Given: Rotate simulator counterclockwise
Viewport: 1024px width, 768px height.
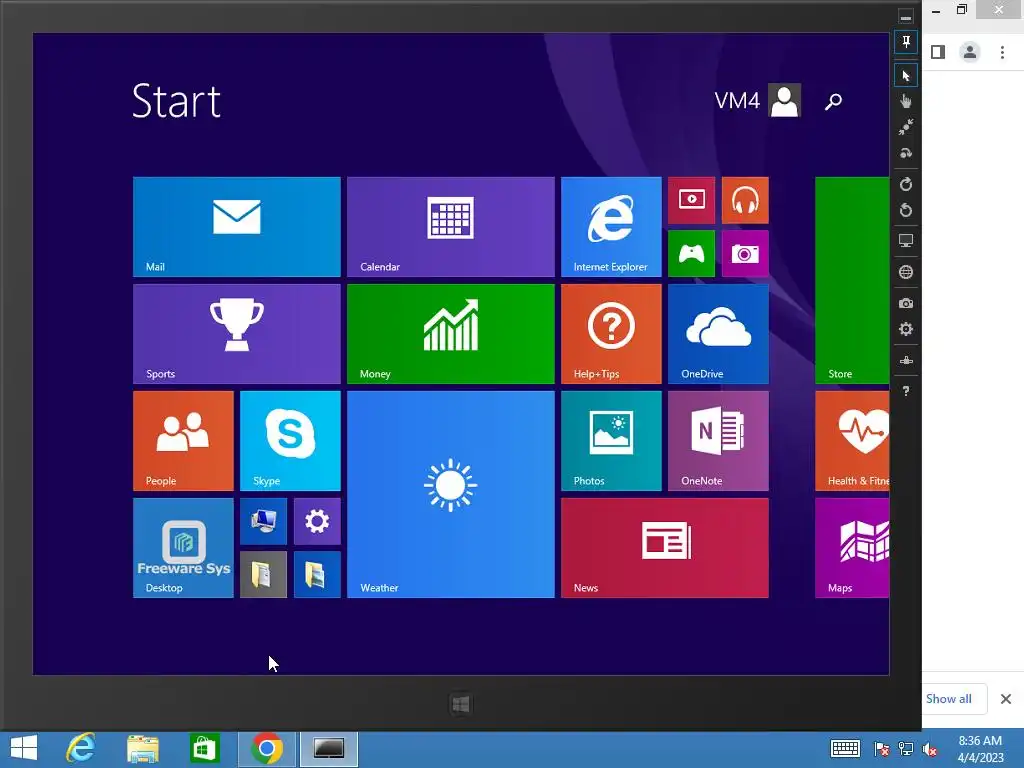Looking at the screenshot, I should point(906,210).
